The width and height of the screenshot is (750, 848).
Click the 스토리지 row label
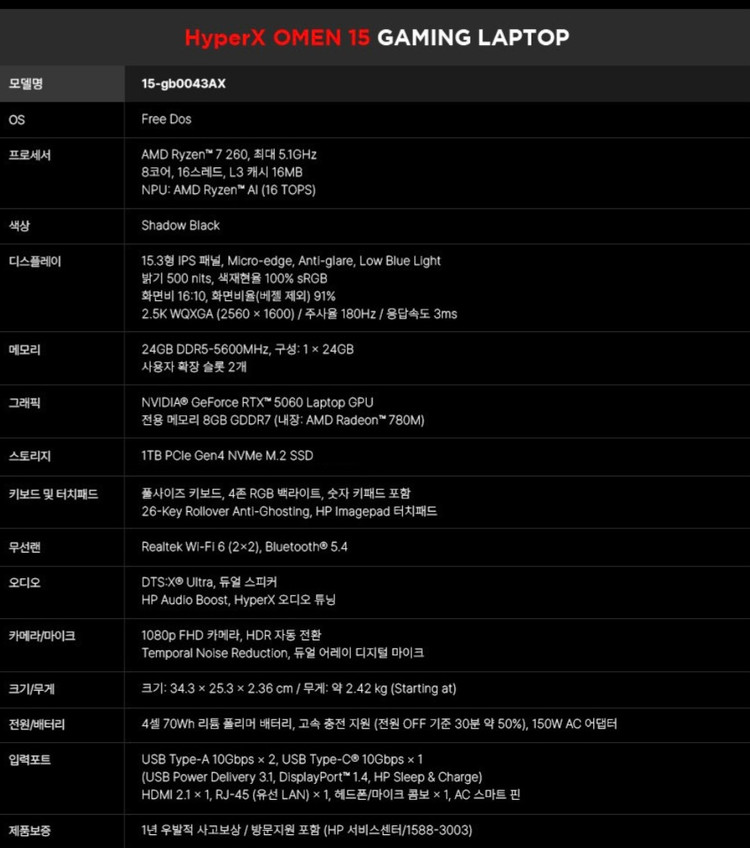click(x=30, y=456)
